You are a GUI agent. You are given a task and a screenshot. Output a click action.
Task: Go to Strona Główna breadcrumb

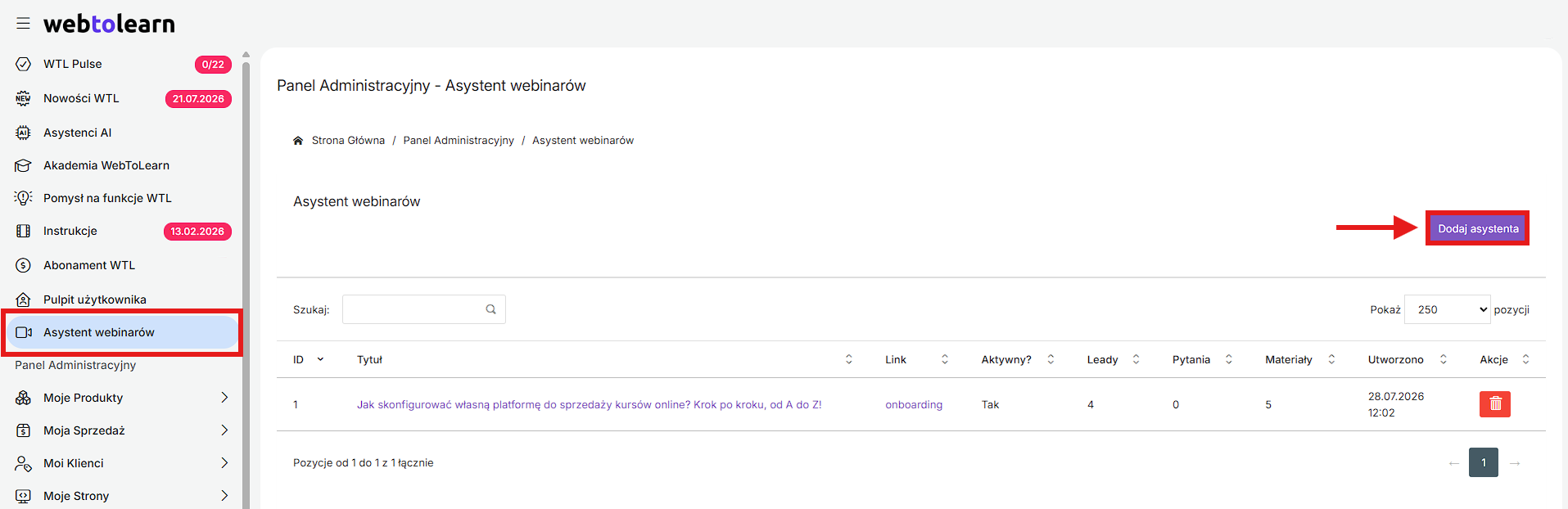(x=348, y=141)
